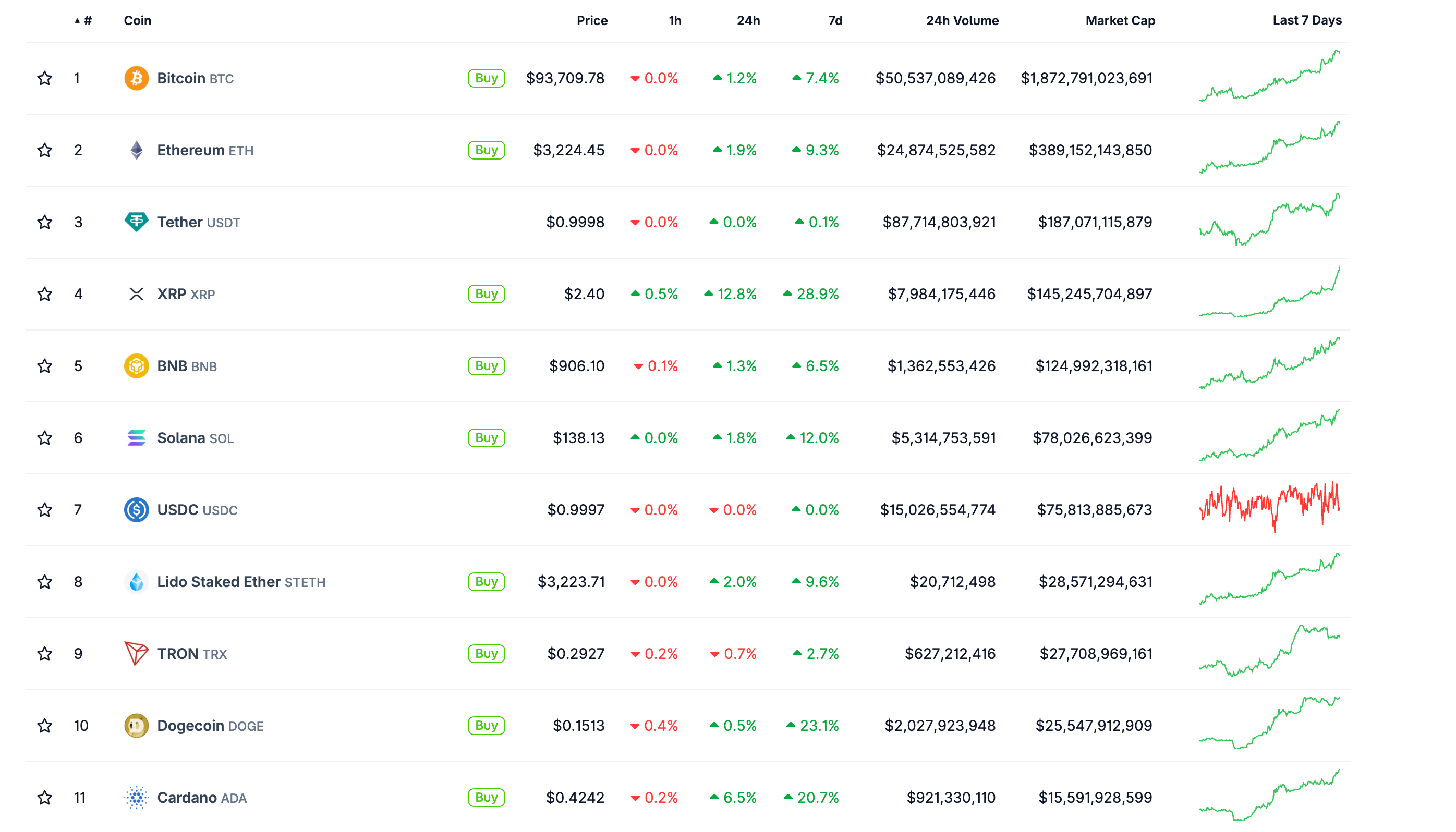Viewport: 1456px width, 832px height.
Task: Toggle the favorite star for Solana
Action: (x=45, y=438)
